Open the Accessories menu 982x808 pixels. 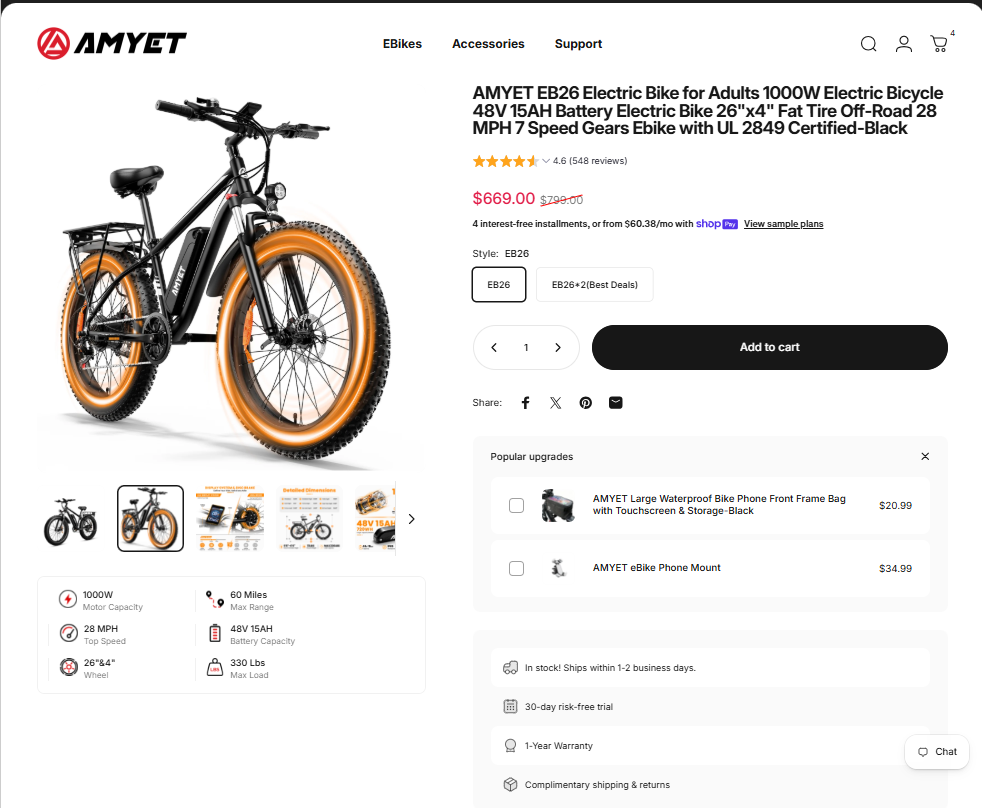[488, 44]
